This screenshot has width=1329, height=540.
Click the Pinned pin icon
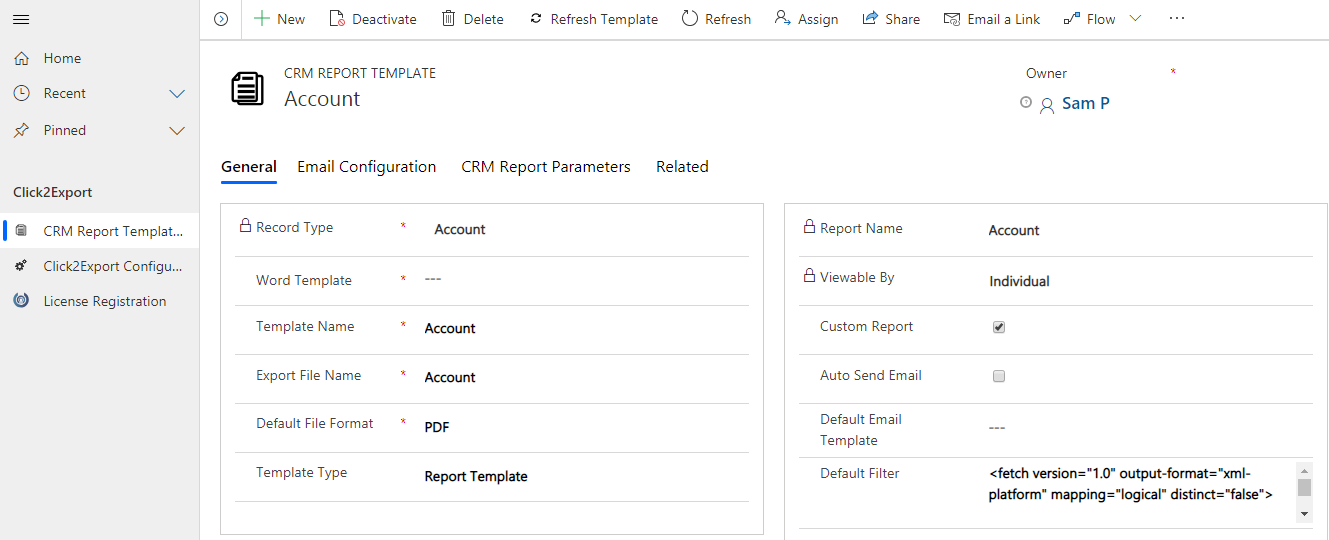[x=21, y=130]
